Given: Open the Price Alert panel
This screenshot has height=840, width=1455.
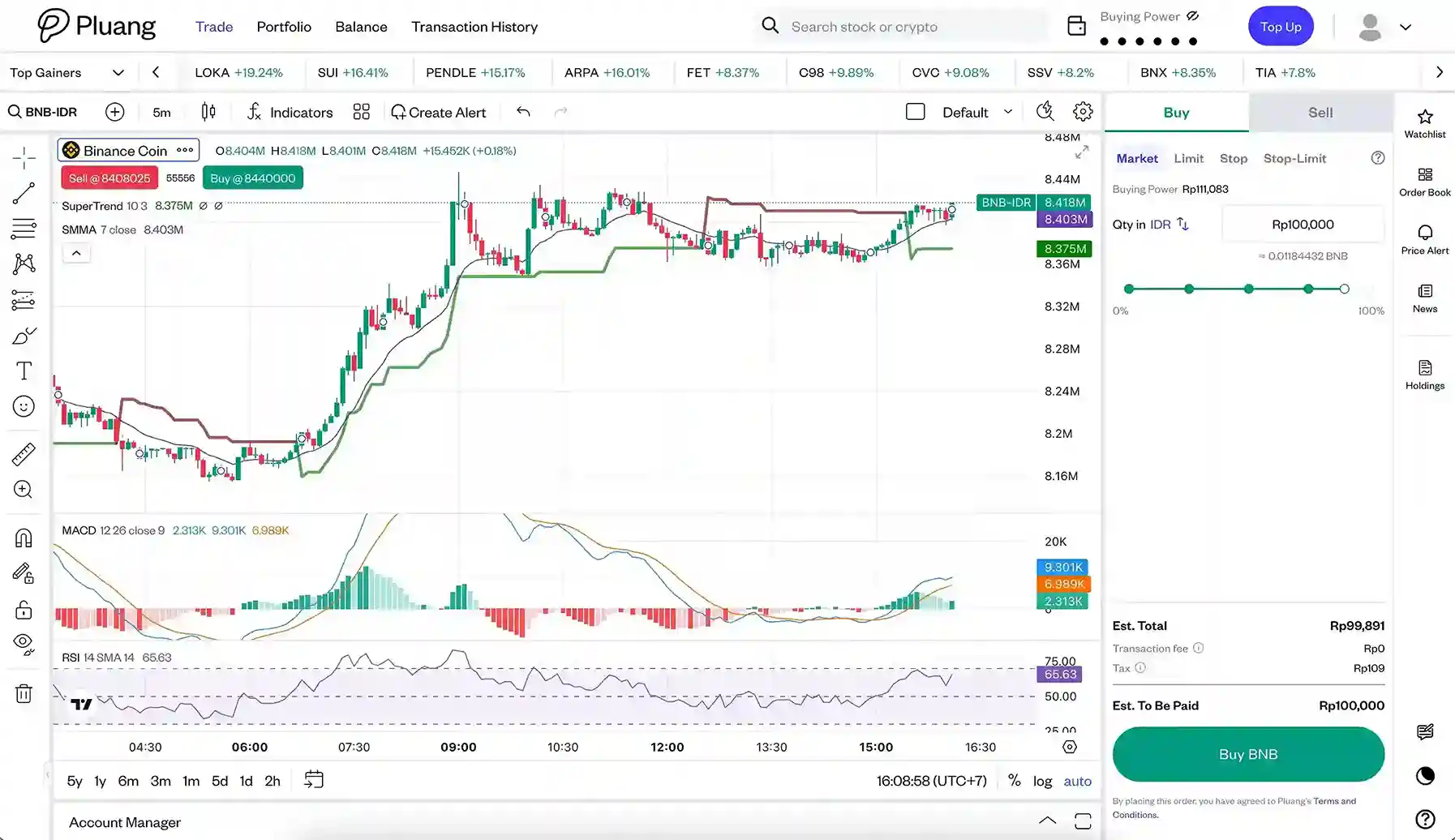Looking at the screenshot, I should point(1425,241).
